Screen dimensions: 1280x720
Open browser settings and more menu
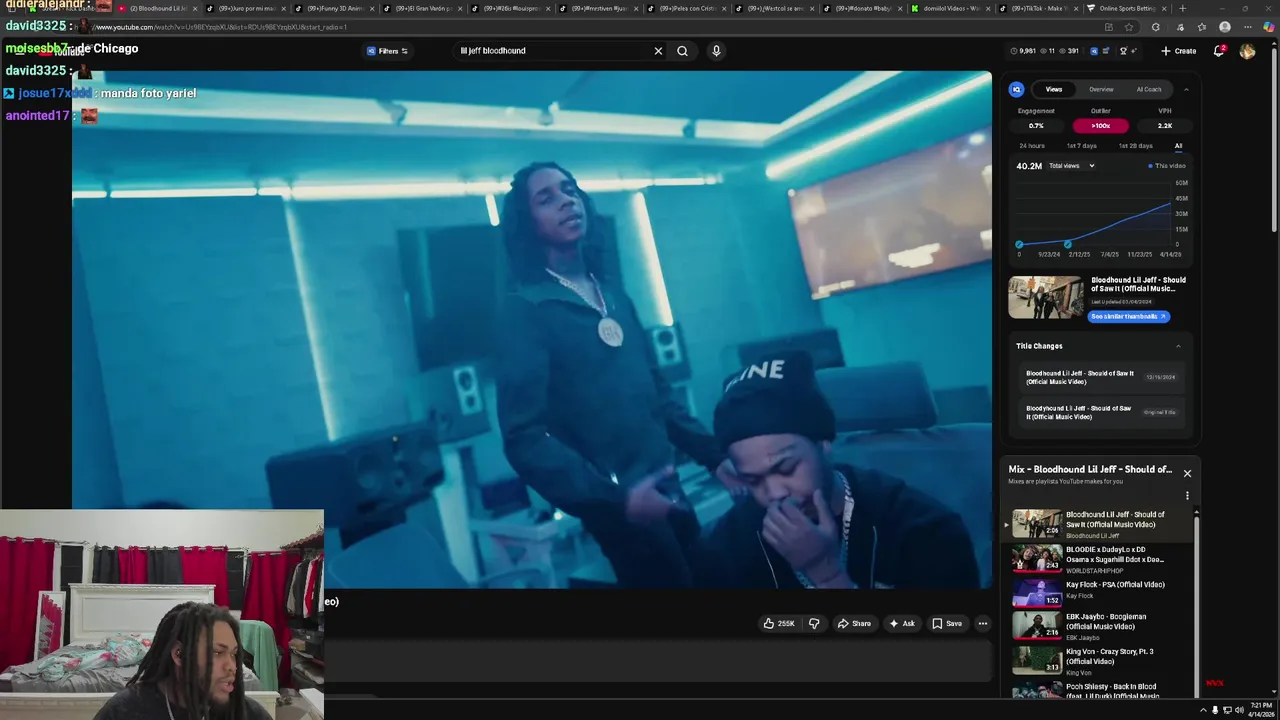pyautogui.click(x=1247, y=27)
